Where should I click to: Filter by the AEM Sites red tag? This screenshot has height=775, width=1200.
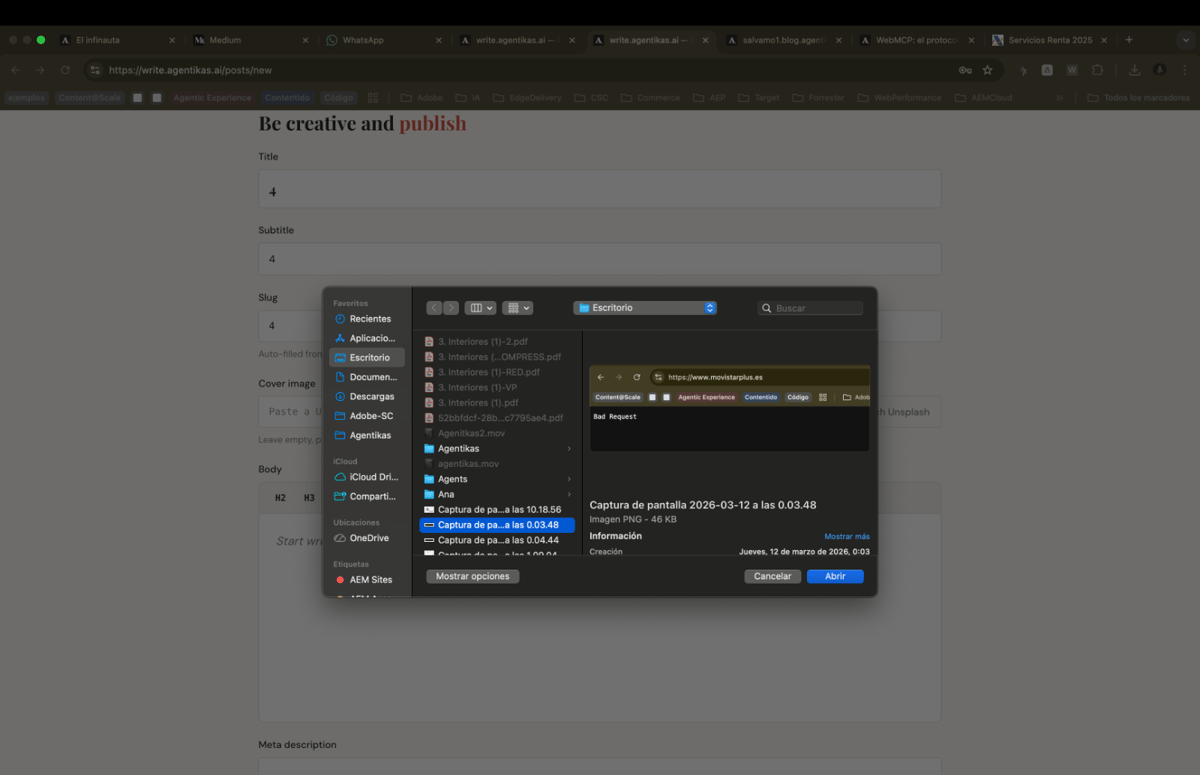369,580
